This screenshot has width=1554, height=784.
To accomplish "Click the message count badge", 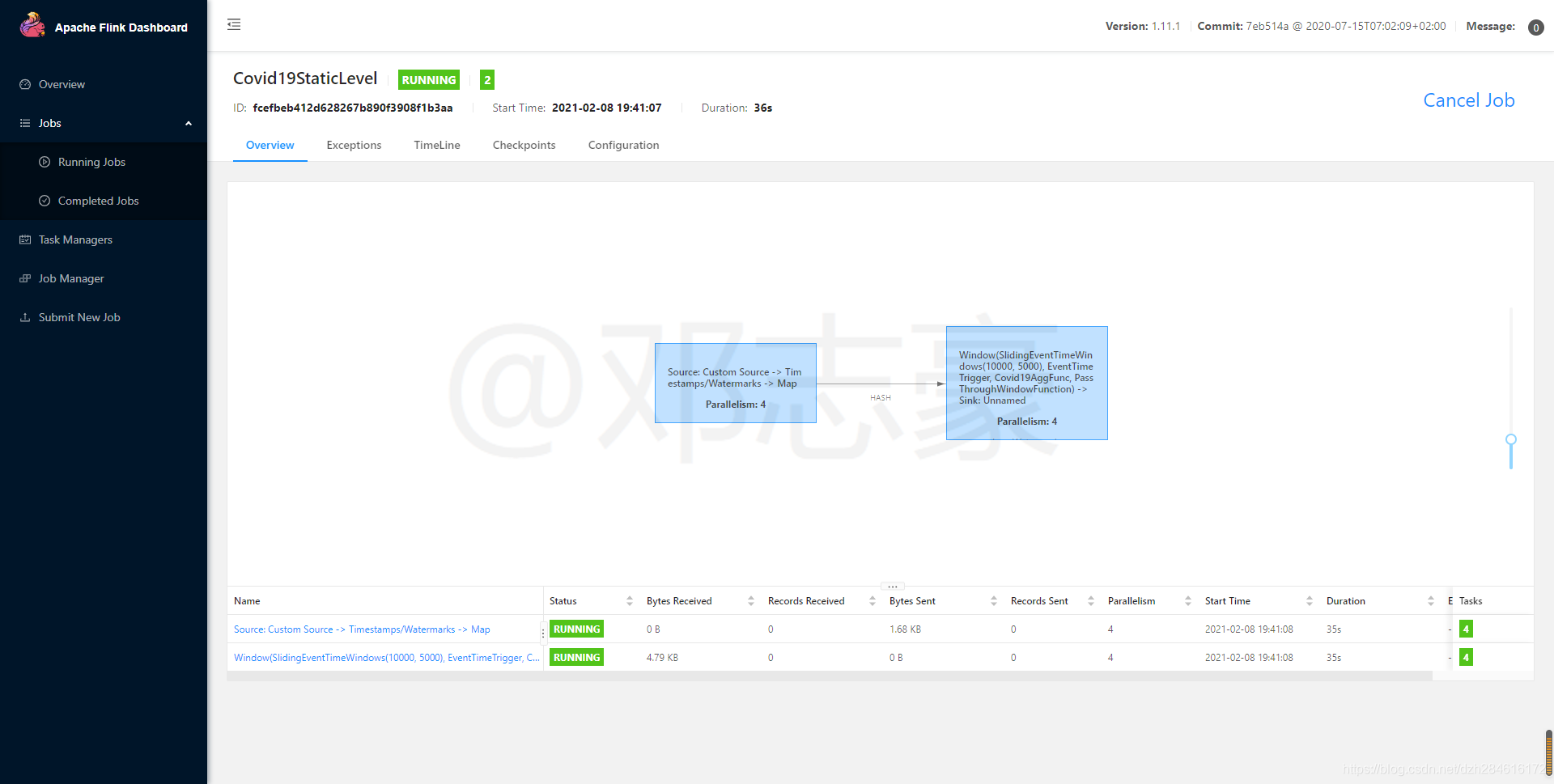I will coord(1535,28).
